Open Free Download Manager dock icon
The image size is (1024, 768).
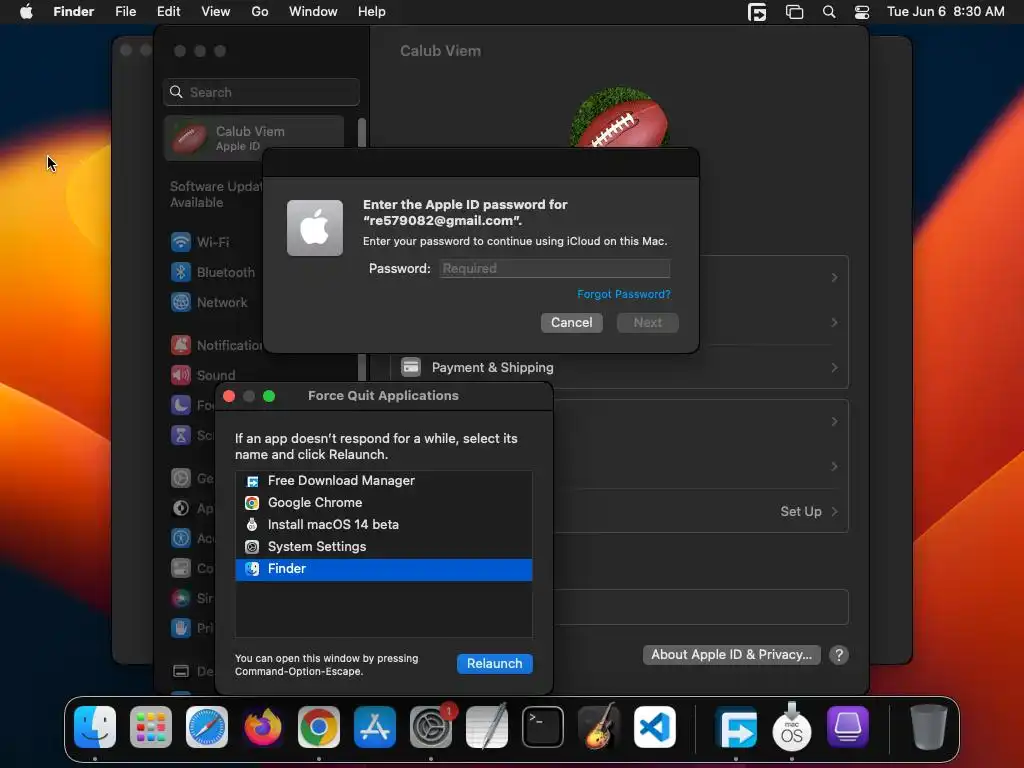[x=737, y=727]
